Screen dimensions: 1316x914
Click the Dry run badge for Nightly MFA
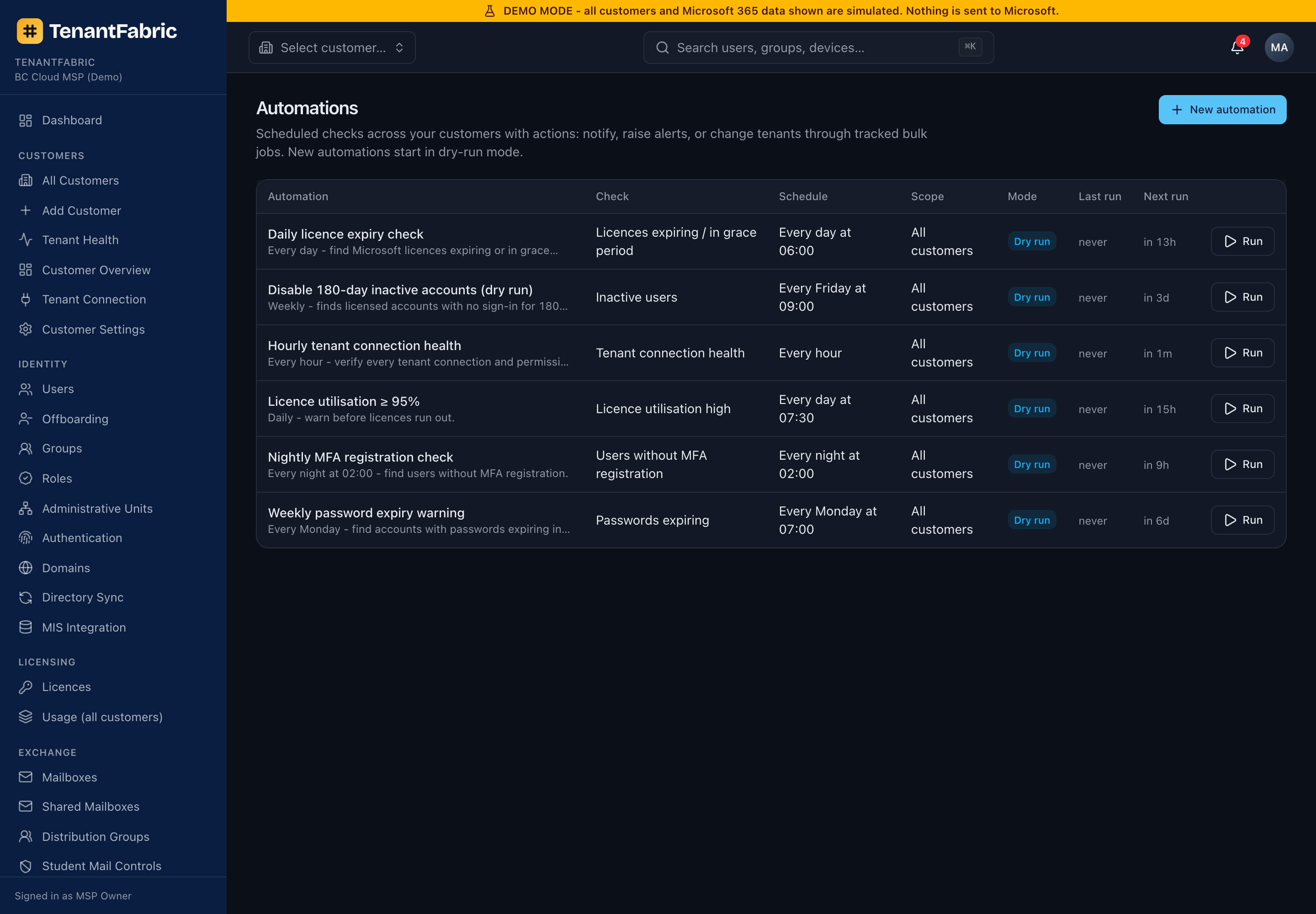(1031, 464)
